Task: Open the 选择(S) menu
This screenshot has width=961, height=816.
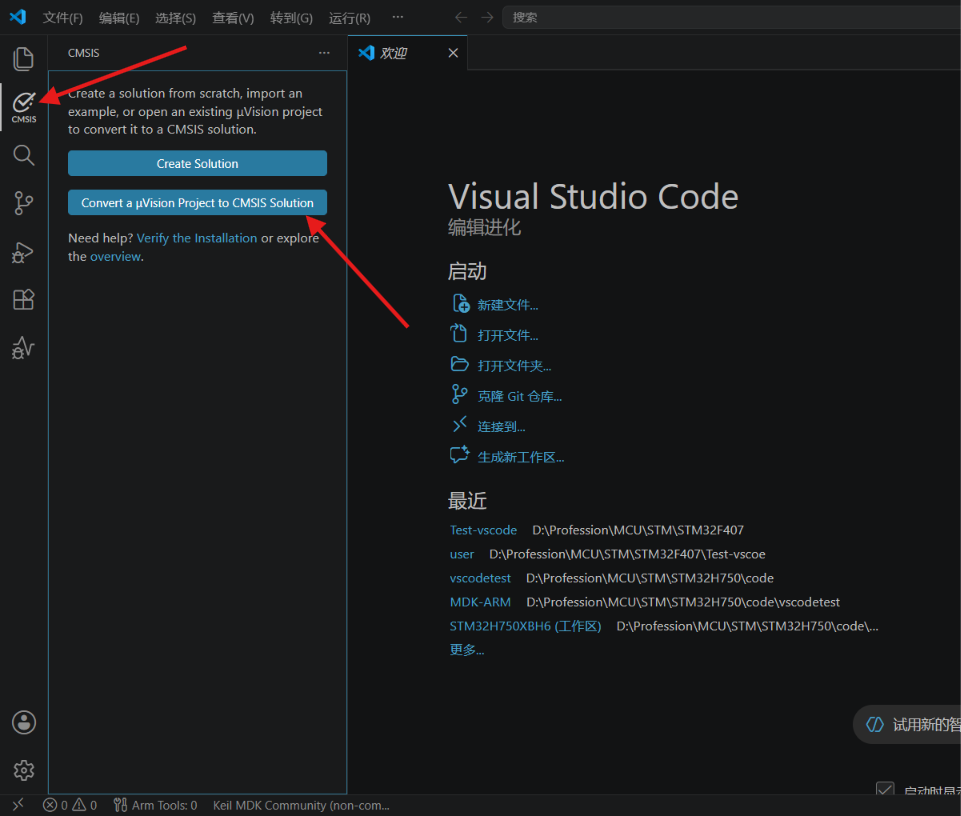Action: click(x=175, y=18)
